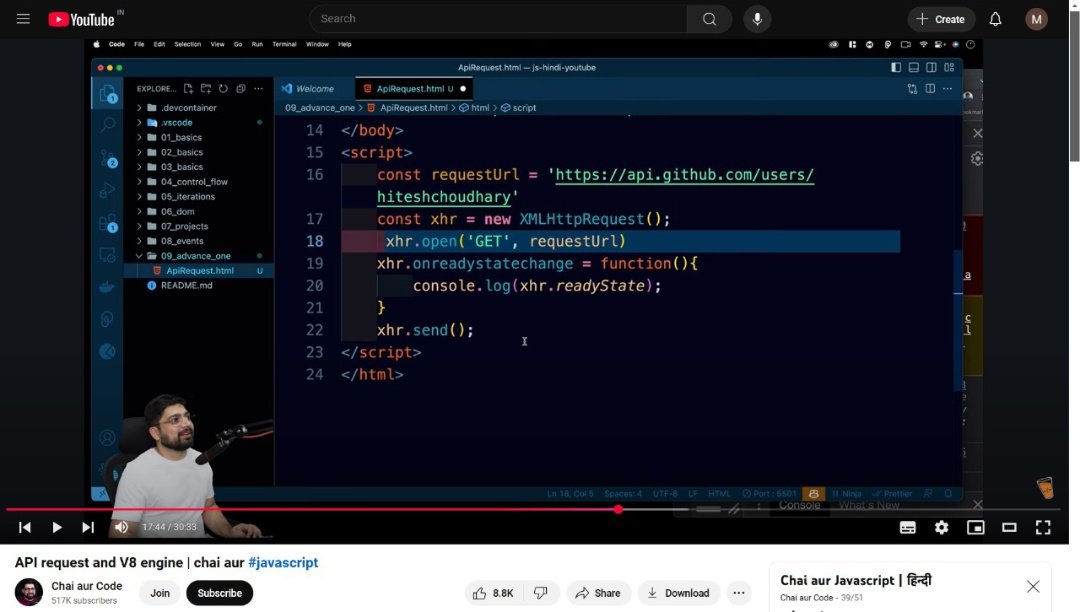Screen dimensions: 1080x612
Task: Open the YouTube hamburger guide menu
Action: click(x=23, y=19)
